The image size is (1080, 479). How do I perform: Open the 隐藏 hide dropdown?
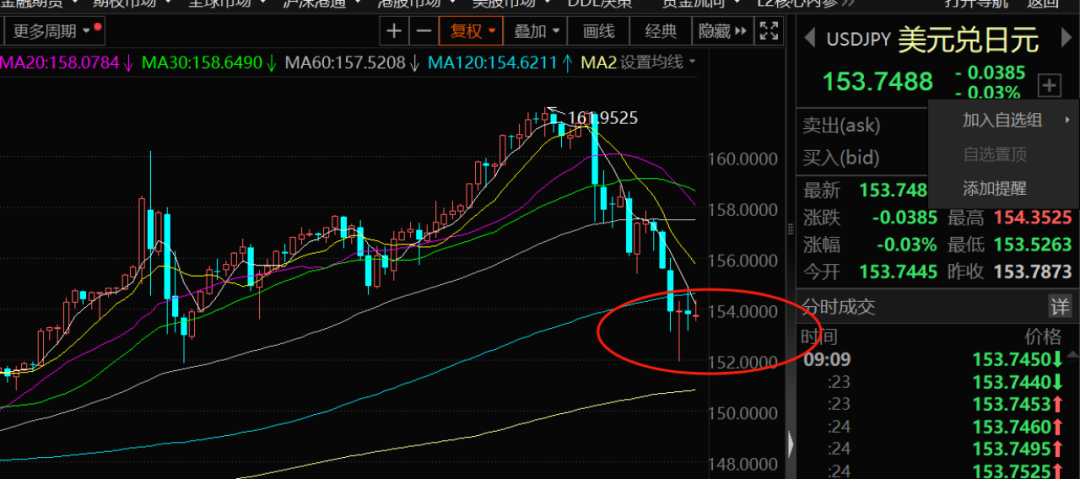click(722, 32)
